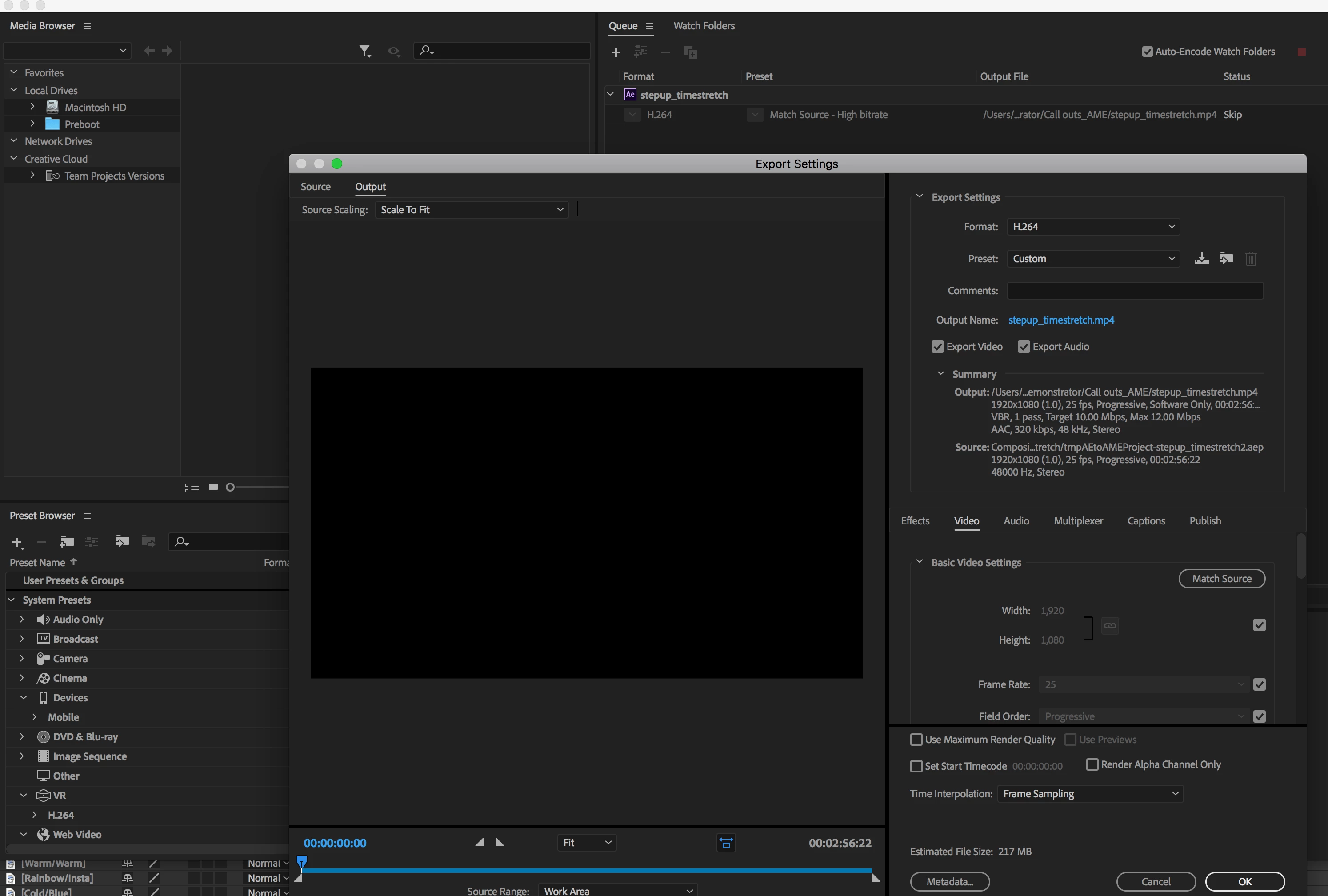Open the Format H.264 dropdown
This screenshot has width=1328, height=896.
coord(1092,227)
